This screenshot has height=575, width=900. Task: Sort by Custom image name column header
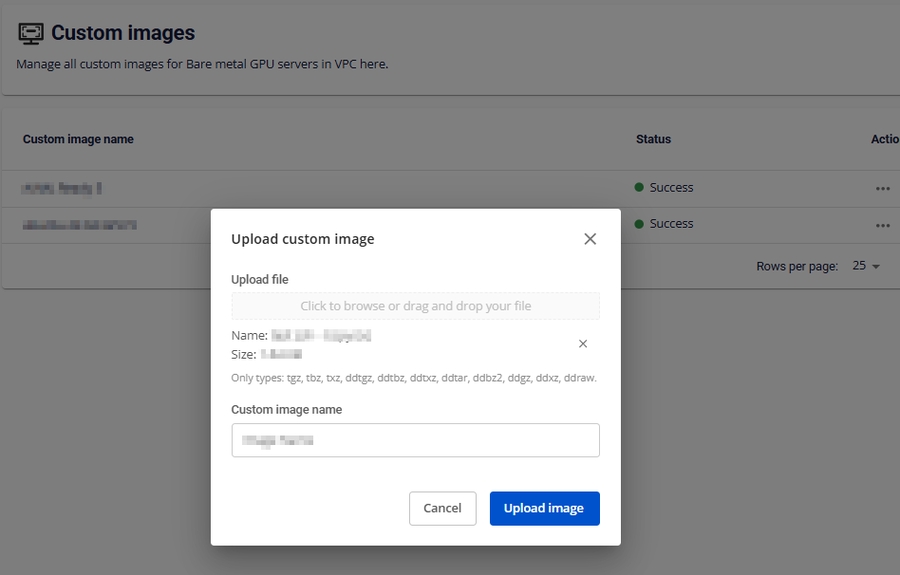(x=78, y=139)
